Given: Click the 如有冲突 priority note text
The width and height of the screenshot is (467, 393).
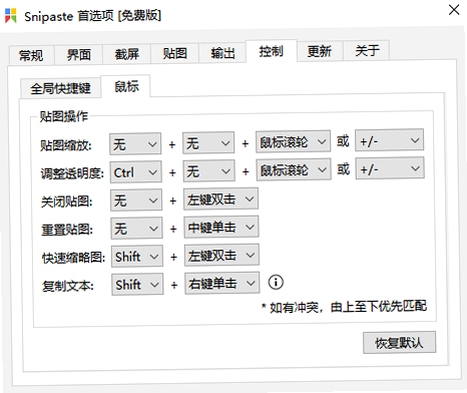Looking at the screenshot, I should click(x=344, y=307).
